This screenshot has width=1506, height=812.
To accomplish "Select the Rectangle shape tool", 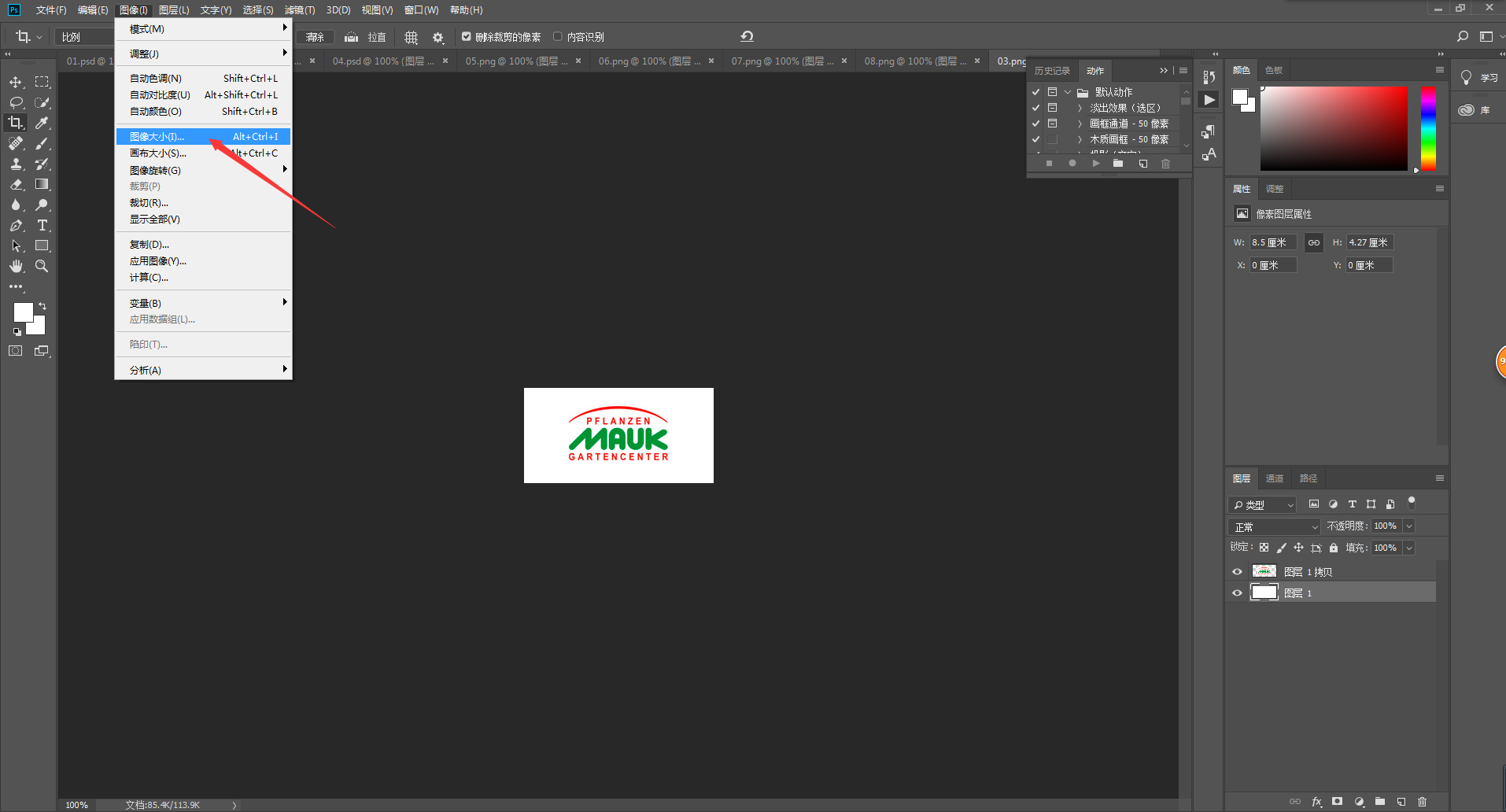I will point(42,245).
